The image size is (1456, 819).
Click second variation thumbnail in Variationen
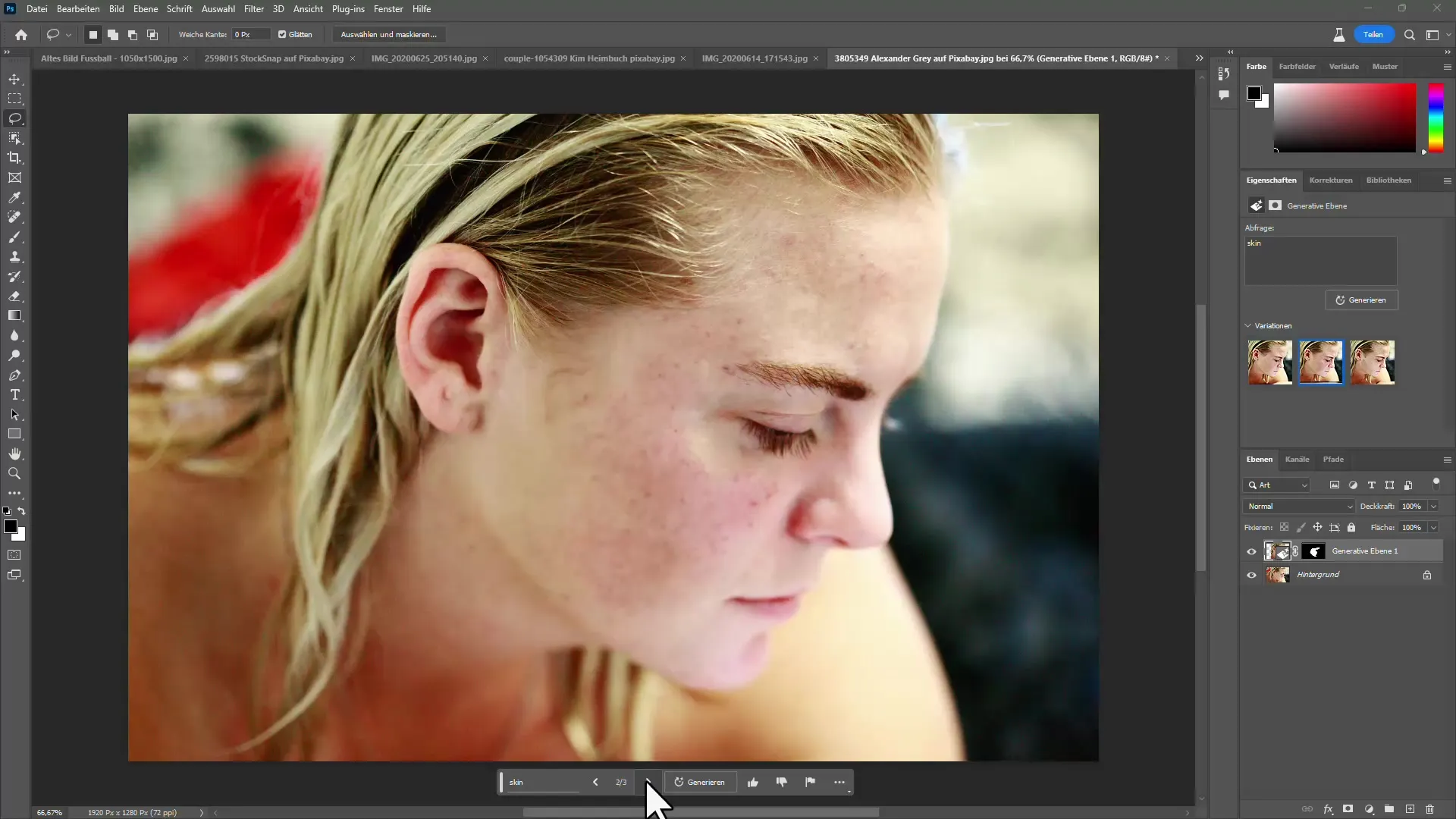(x=1322, y=362)
